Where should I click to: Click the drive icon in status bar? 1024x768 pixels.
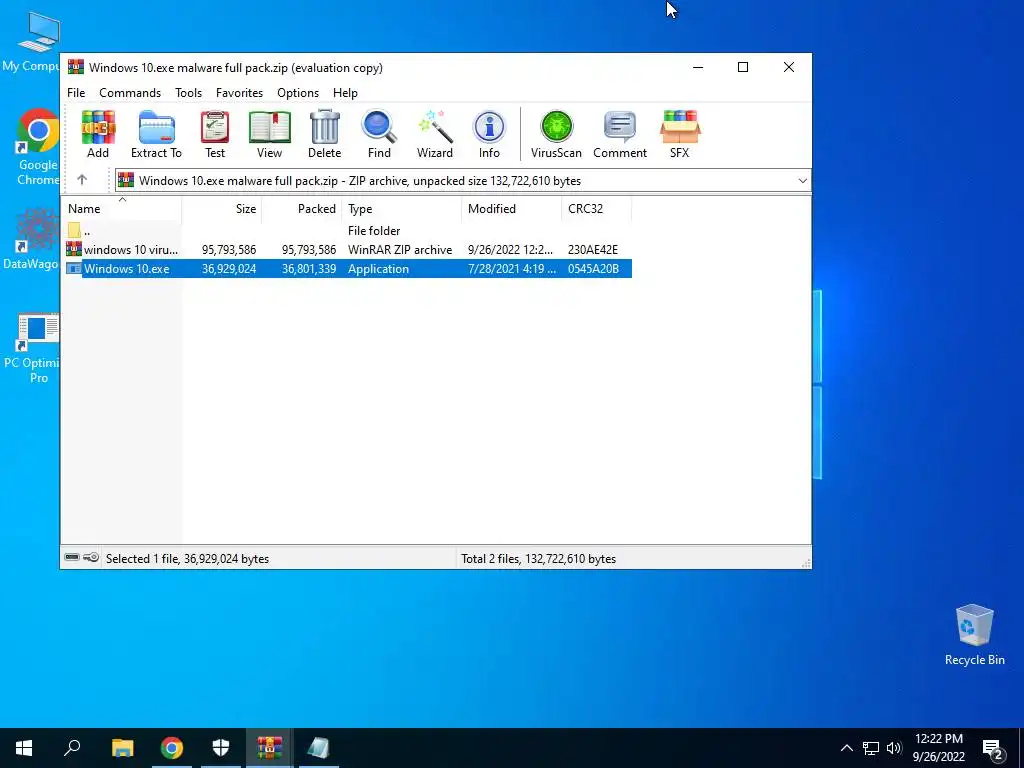(x=72, y=558)
